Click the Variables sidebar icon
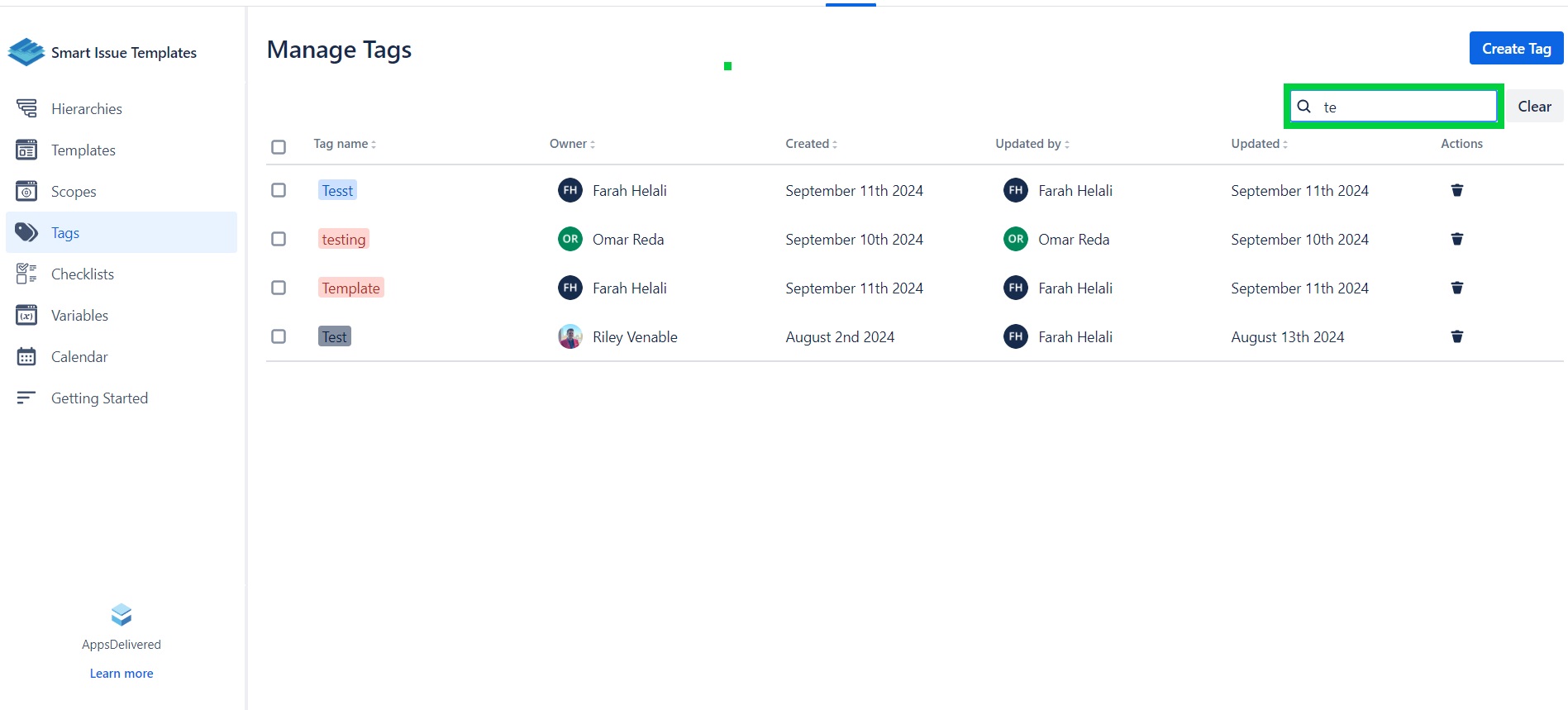This screenshot has height=710, width=1568. click(x=26, y=315)
